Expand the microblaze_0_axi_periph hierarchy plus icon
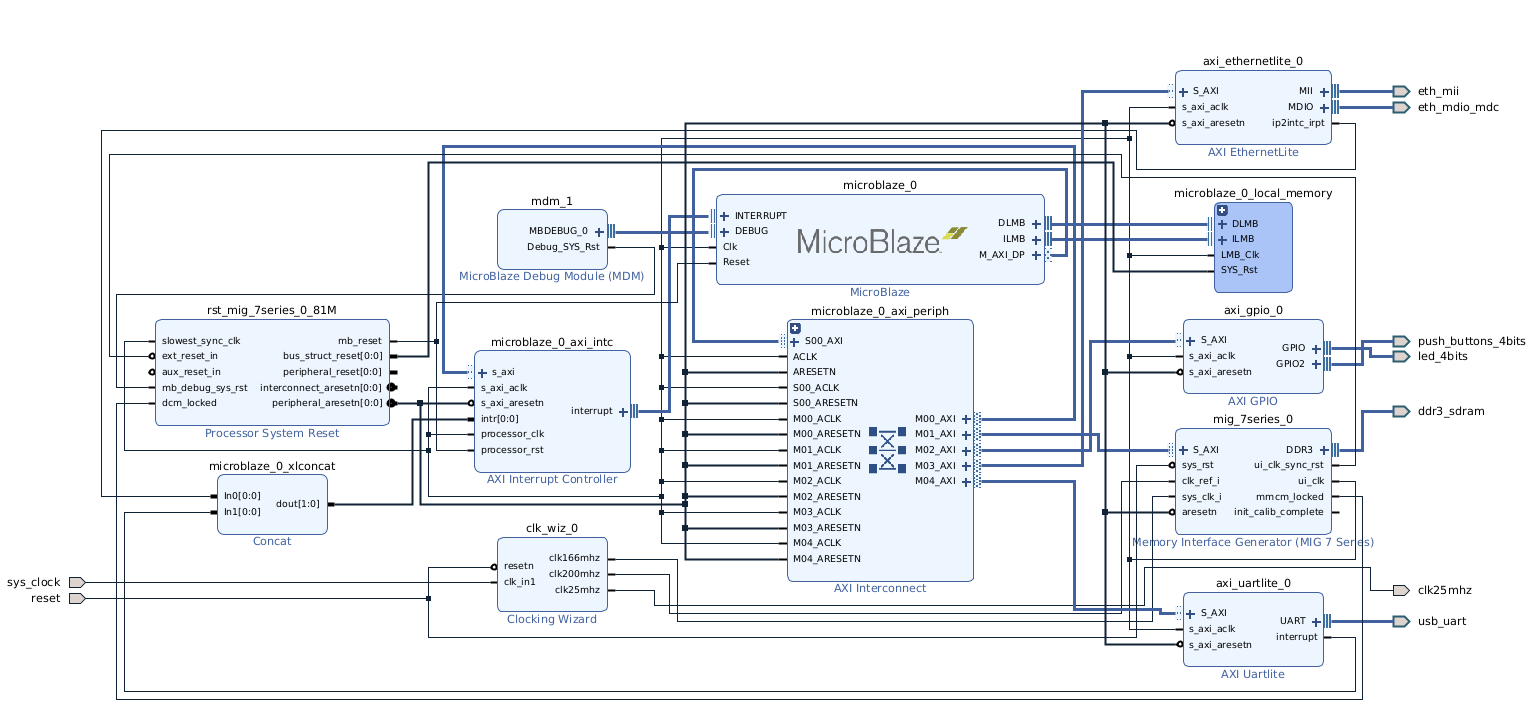This screenshot has height=712, width=1532. pyautogui.click(x=795, y=328)
